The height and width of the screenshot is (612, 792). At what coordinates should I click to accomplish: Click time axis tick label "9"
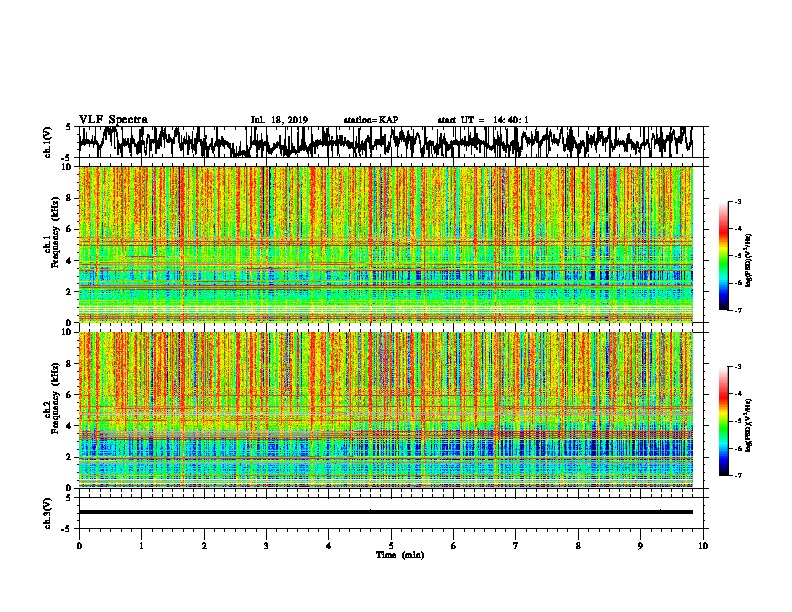pyautogui.click(x=640, y=546)
